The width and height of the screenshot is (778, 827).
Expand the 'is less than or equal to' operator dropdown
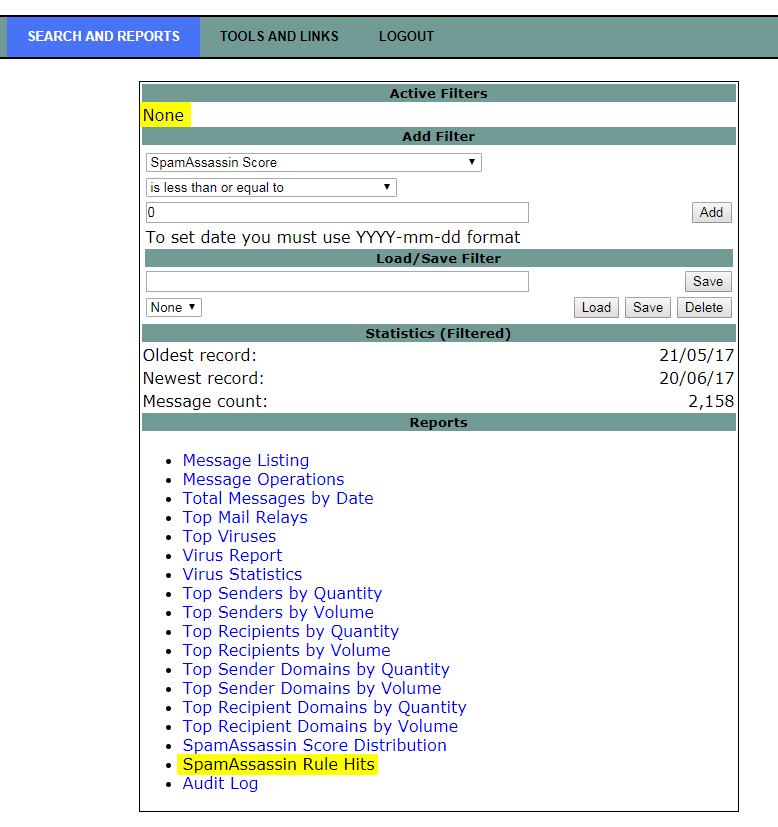coord(271,187)
